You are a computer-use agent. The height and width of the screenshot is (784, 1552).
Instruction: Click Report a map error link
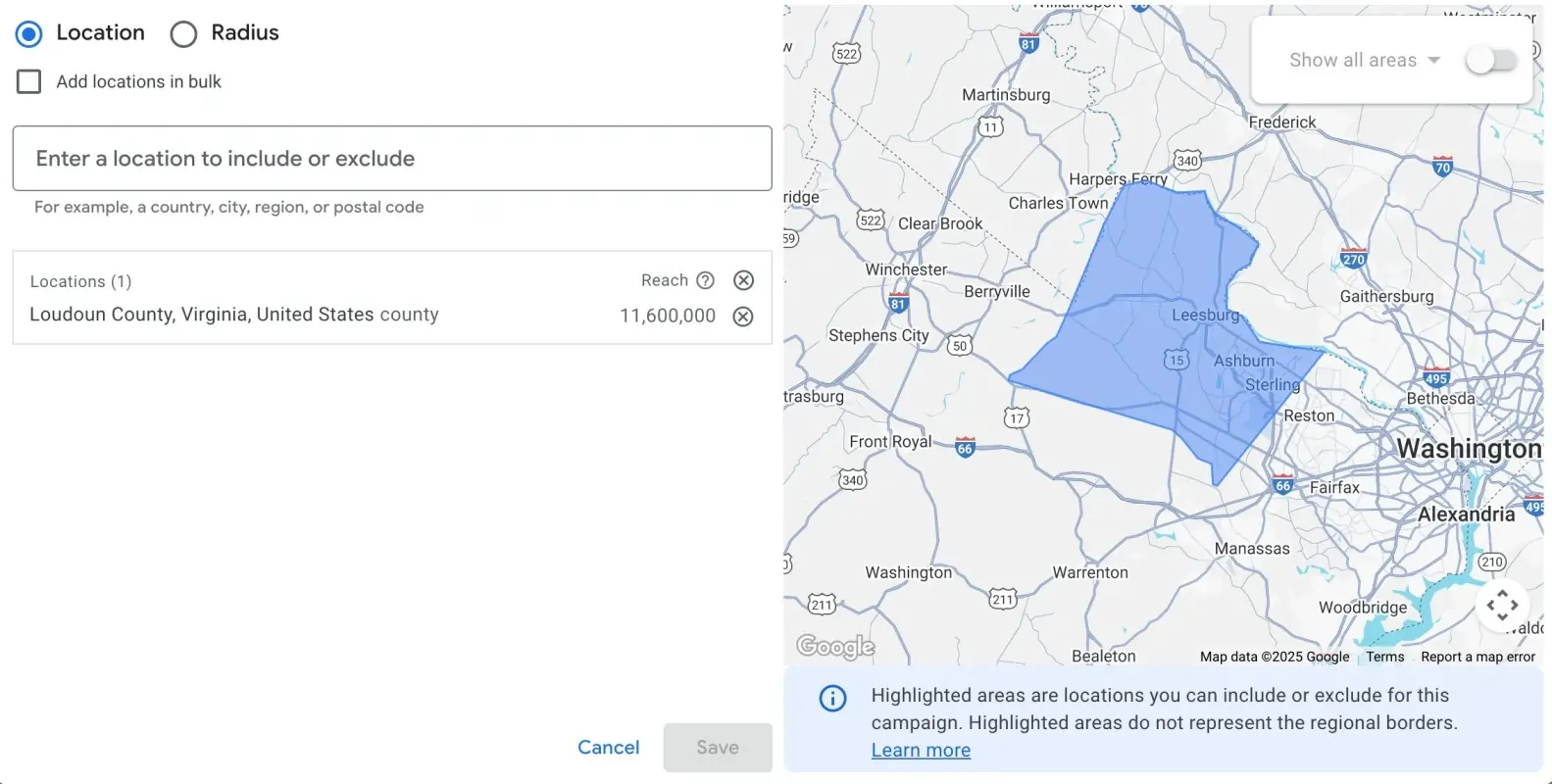1477,657
